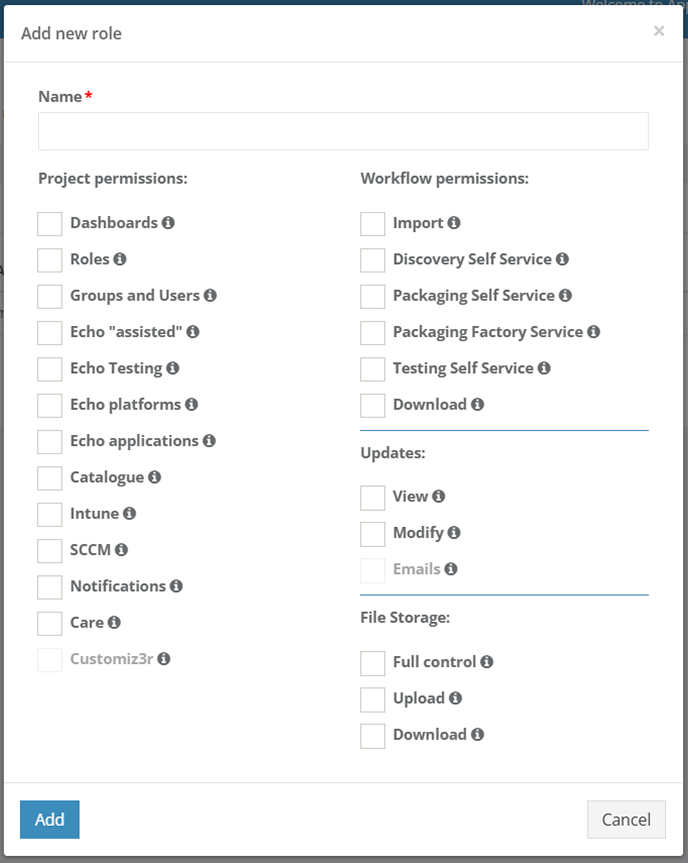The width and height of the screenshot is (688, 863).
Task: Click the Cancel button
Action: tap(626, 820)
